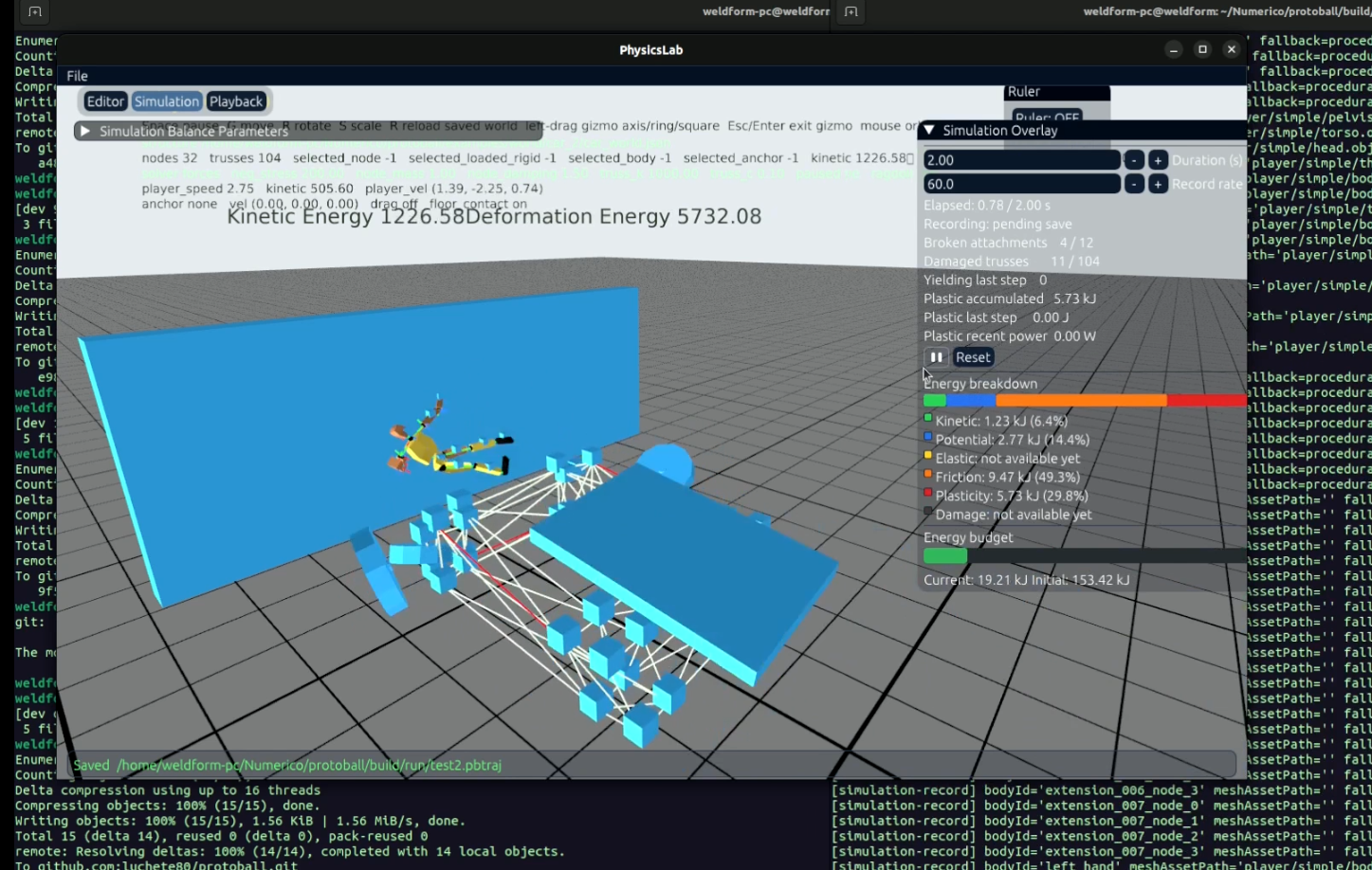
Task: Click the new-tab icon in right terminal
Action: point(851,12)
